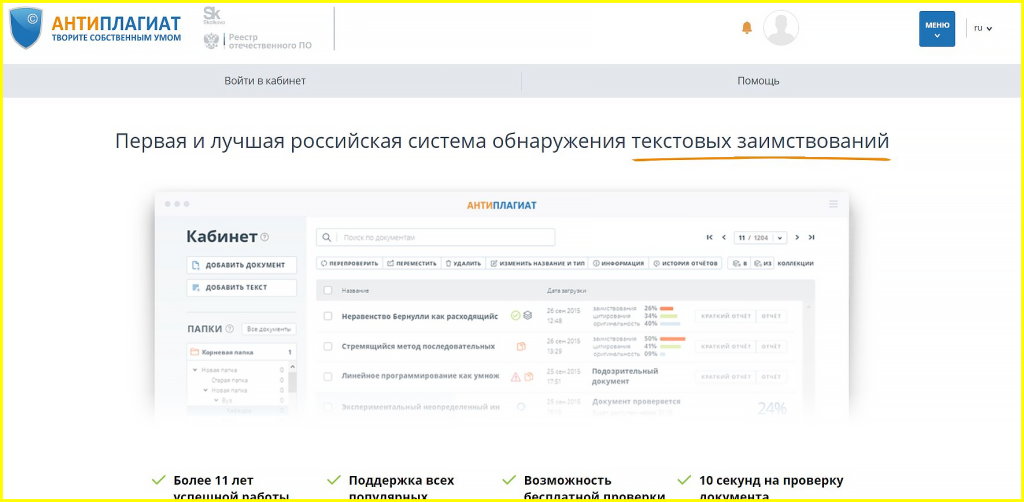Viewport: 1024px width, 502px height.
Task: Select the Войти в кабинет tab
Action: tap(264, 81)
